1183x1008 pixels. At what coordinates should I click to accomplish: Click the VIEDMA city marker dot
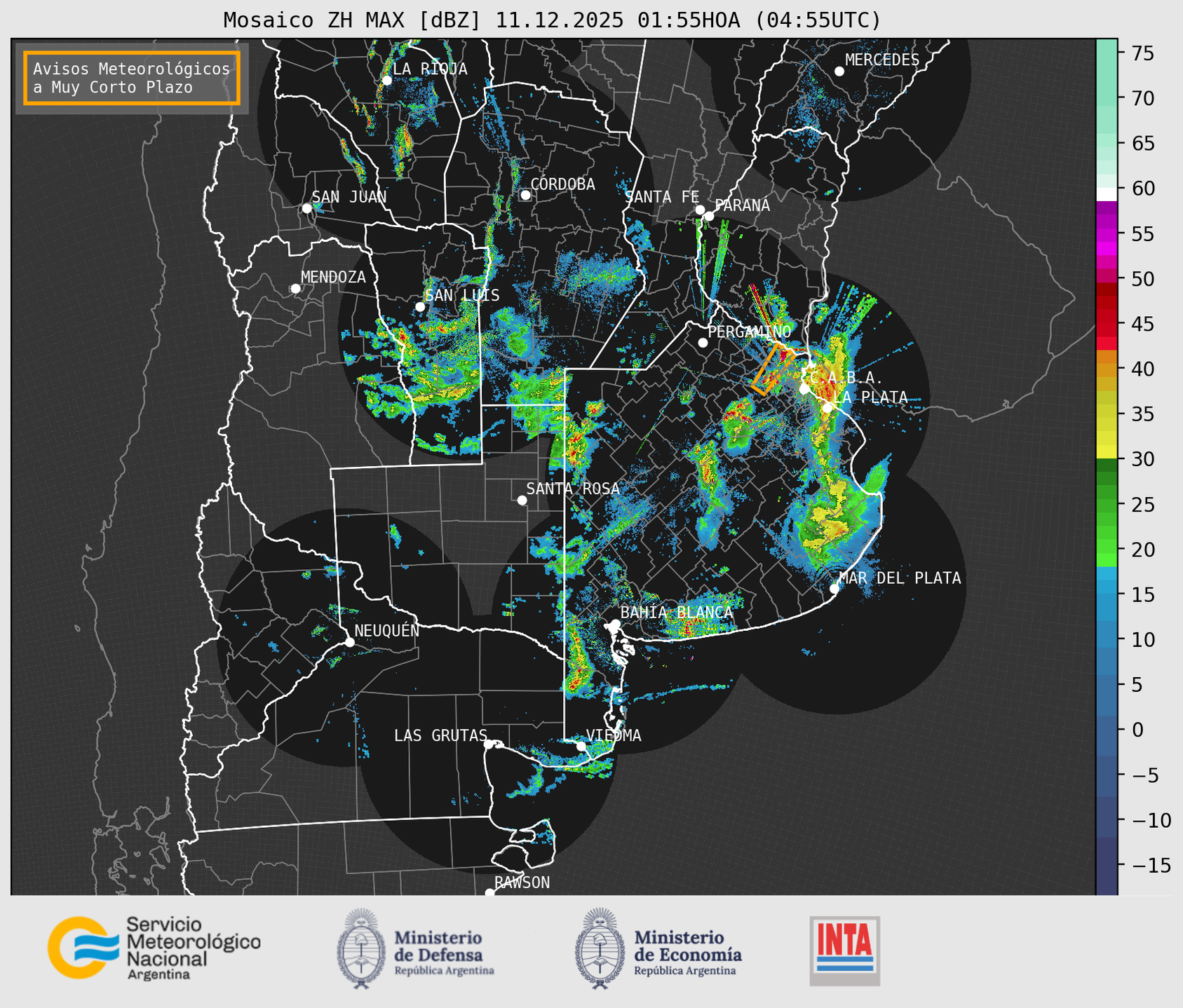581,746
